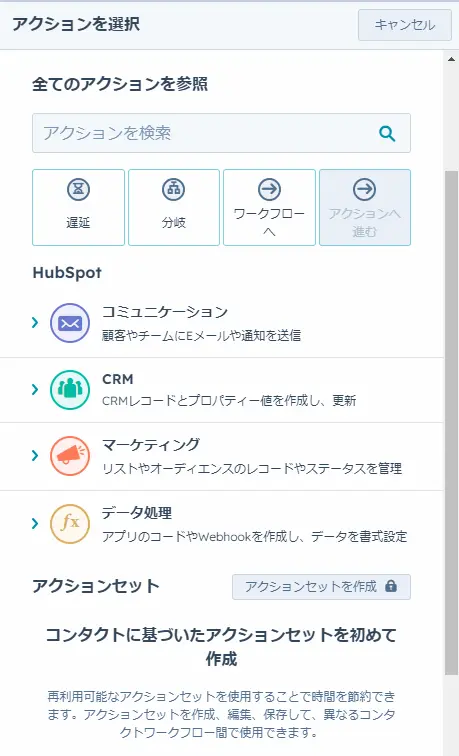Open the コミュニケーション envelope icon
Image resolution: width=459 pixels, height=756 pixels.
point(70,323)
